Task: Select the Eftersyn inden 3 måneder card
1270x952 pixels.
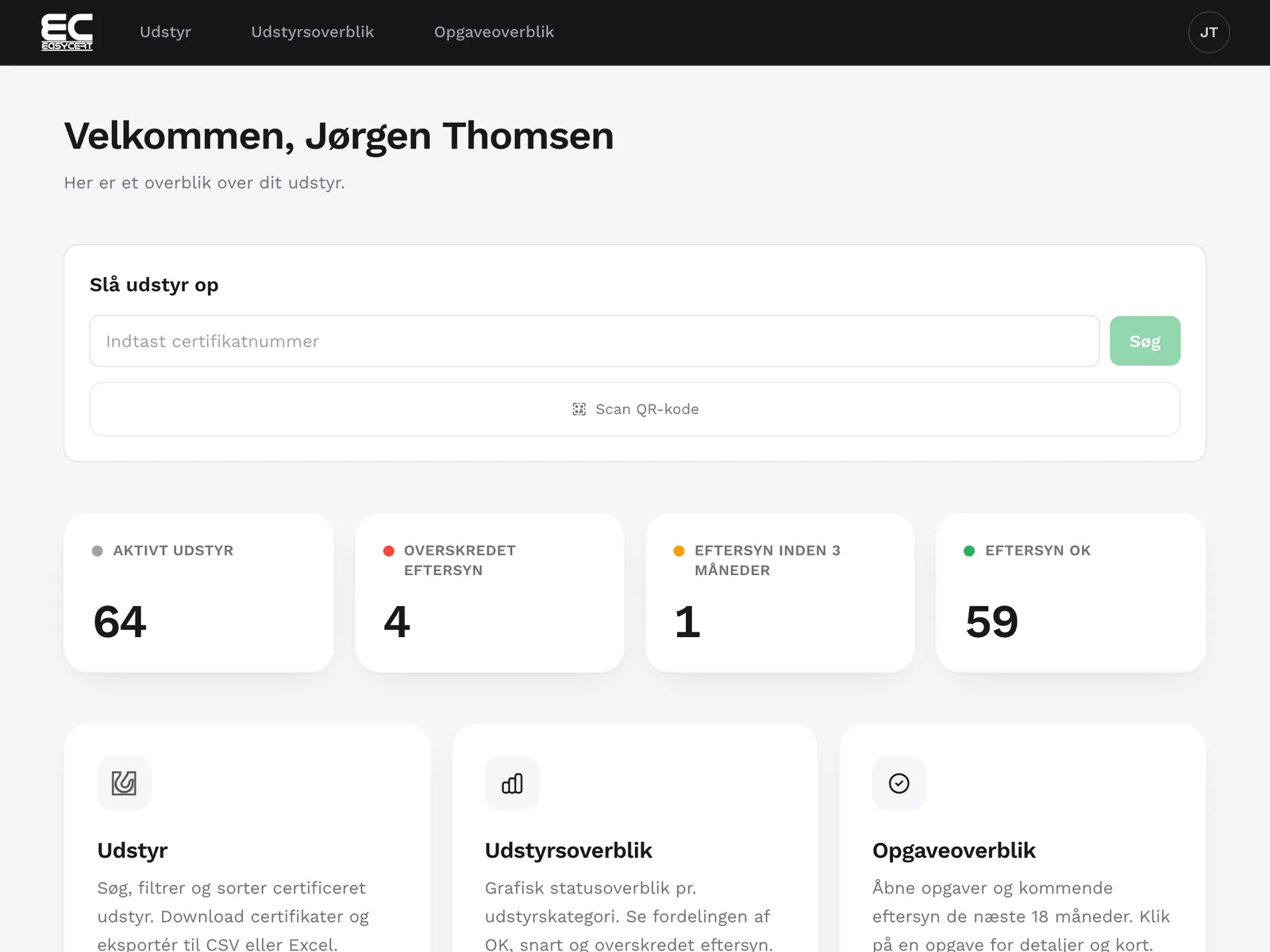Action: 780,593
